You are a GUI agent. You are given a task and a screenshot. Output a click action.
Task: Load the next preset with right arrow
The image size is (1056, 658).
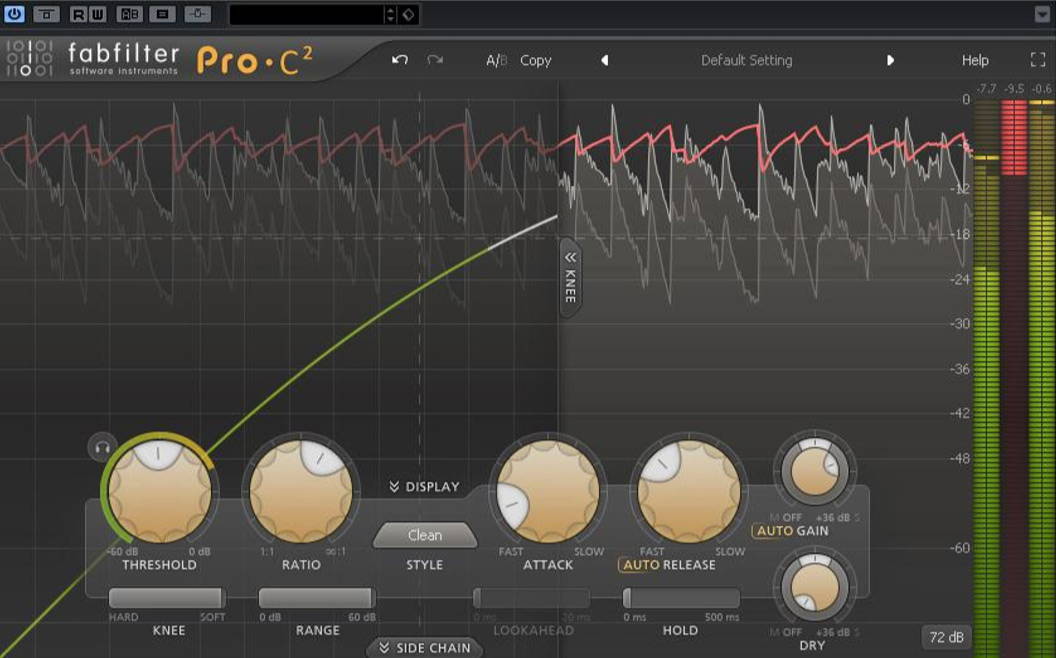pos(890,61)
